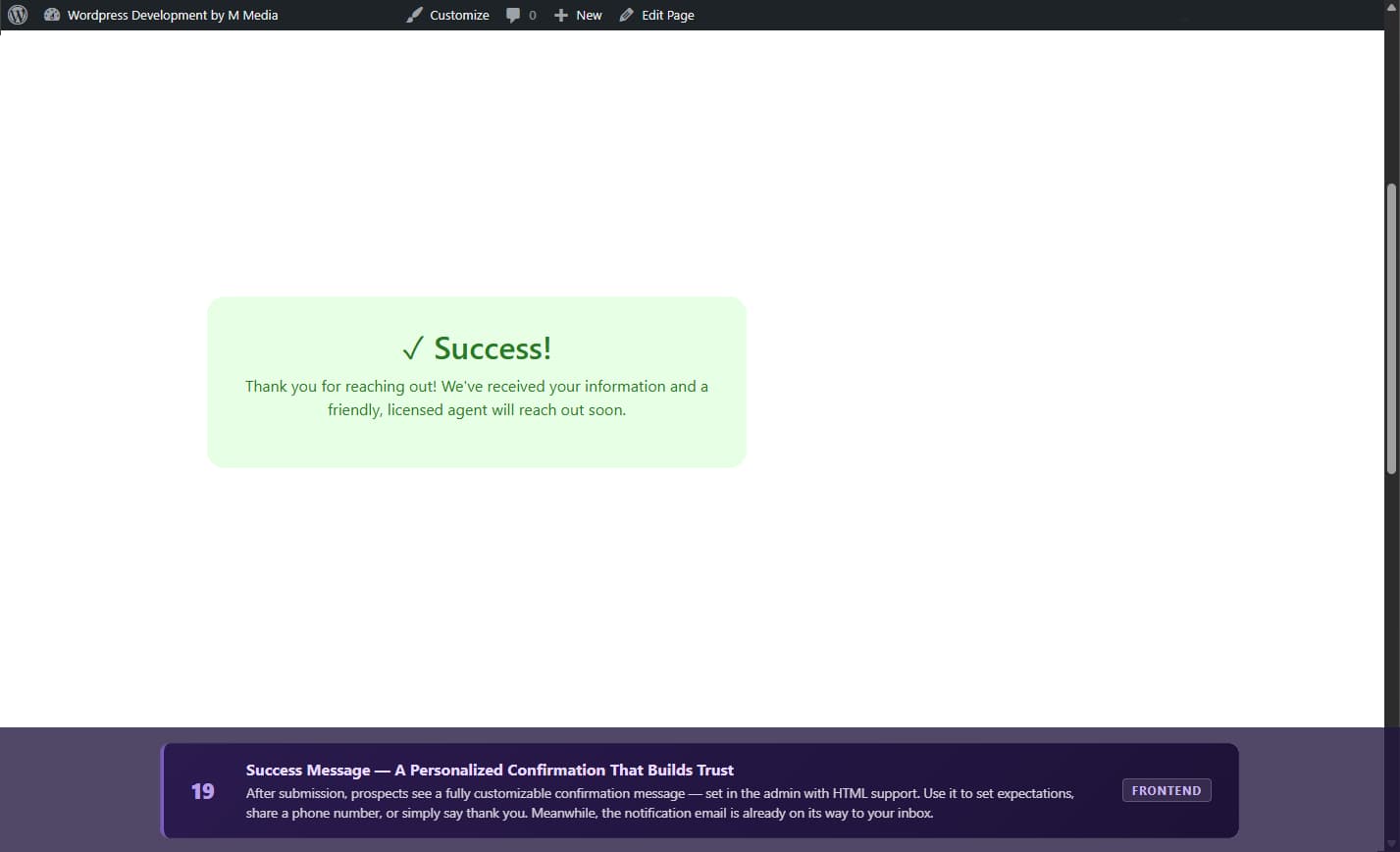Select the Customize paintbrush icon
The width and height of the screenshot is (1400, 852).
(413, 15)
